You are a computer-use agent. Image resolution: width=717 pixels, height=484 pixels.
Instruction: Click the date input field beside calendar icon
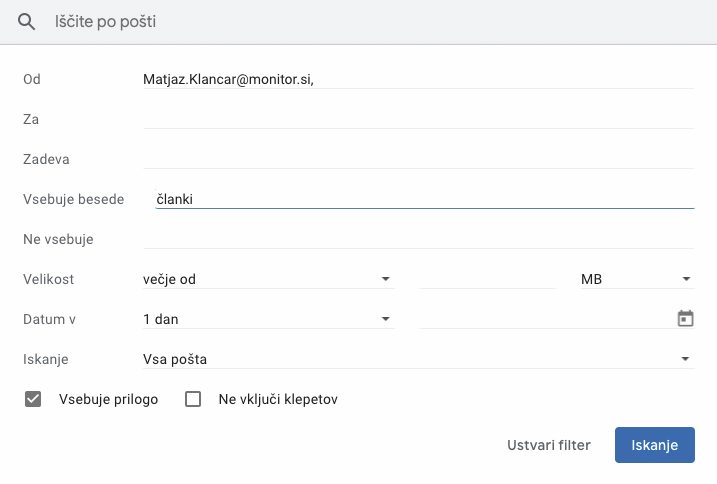547,319
